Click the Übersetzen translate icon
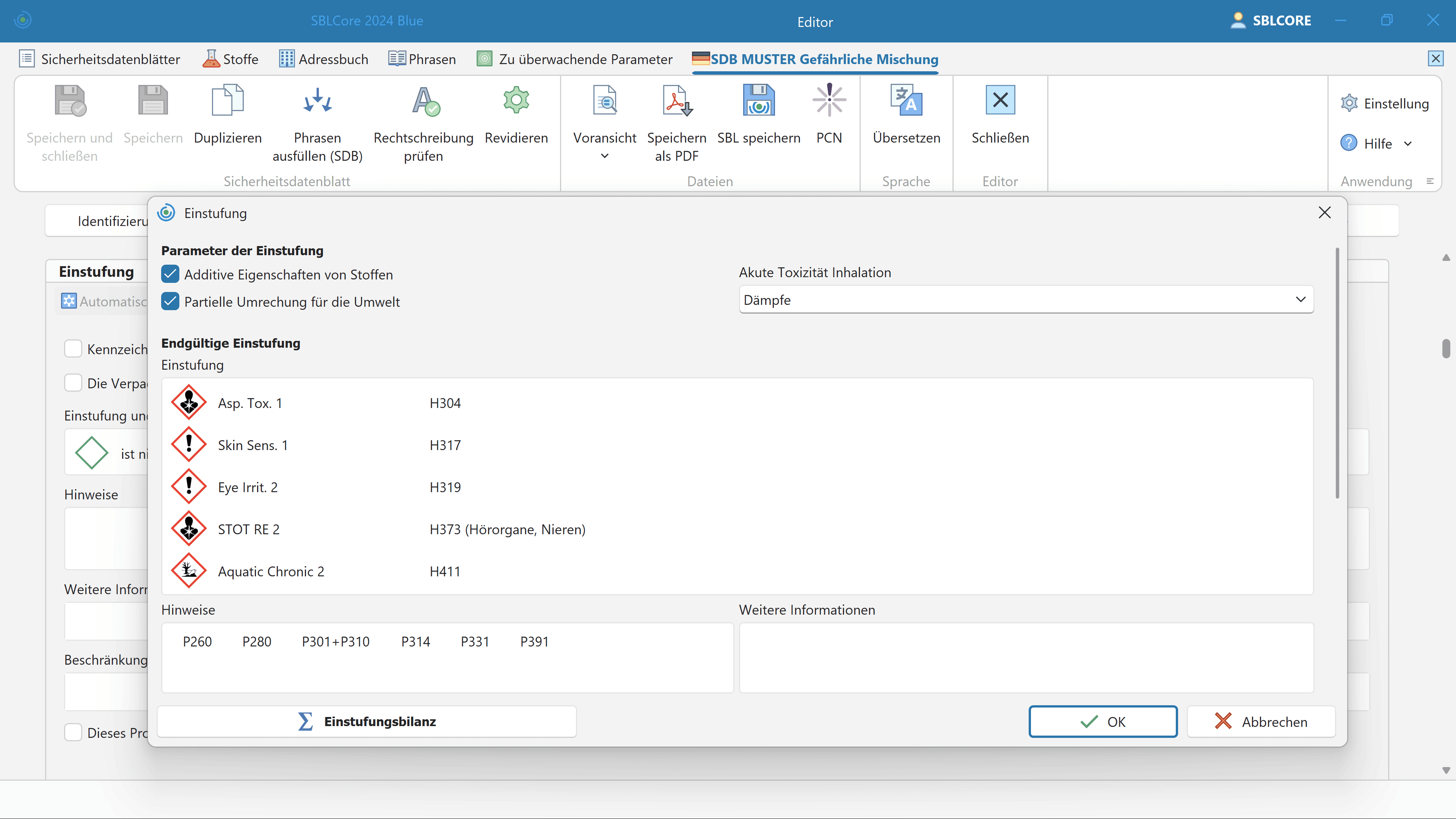This screenshot has height=819, width=1456. tap(906, 100)
